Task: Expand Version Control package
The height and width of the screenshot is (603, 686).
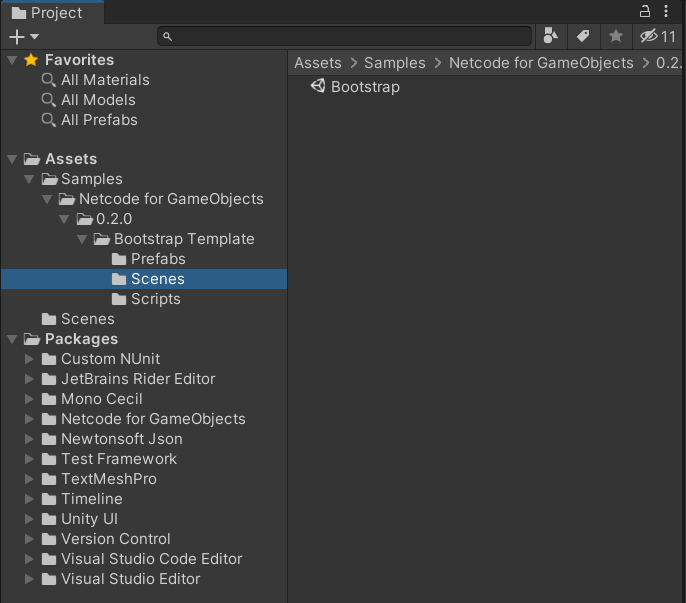Action: [x=29, y=539]
